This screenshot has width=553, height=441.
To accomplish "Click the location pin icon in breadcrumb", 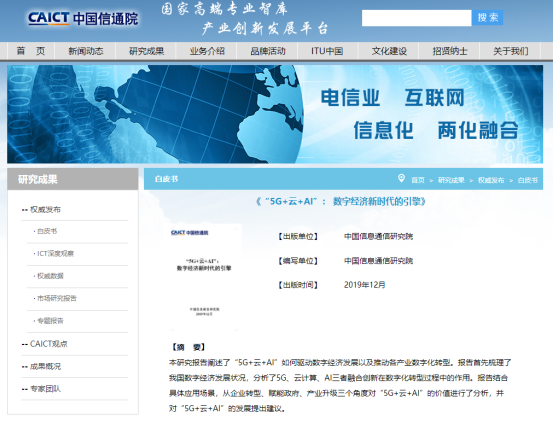I will (401, 178).
